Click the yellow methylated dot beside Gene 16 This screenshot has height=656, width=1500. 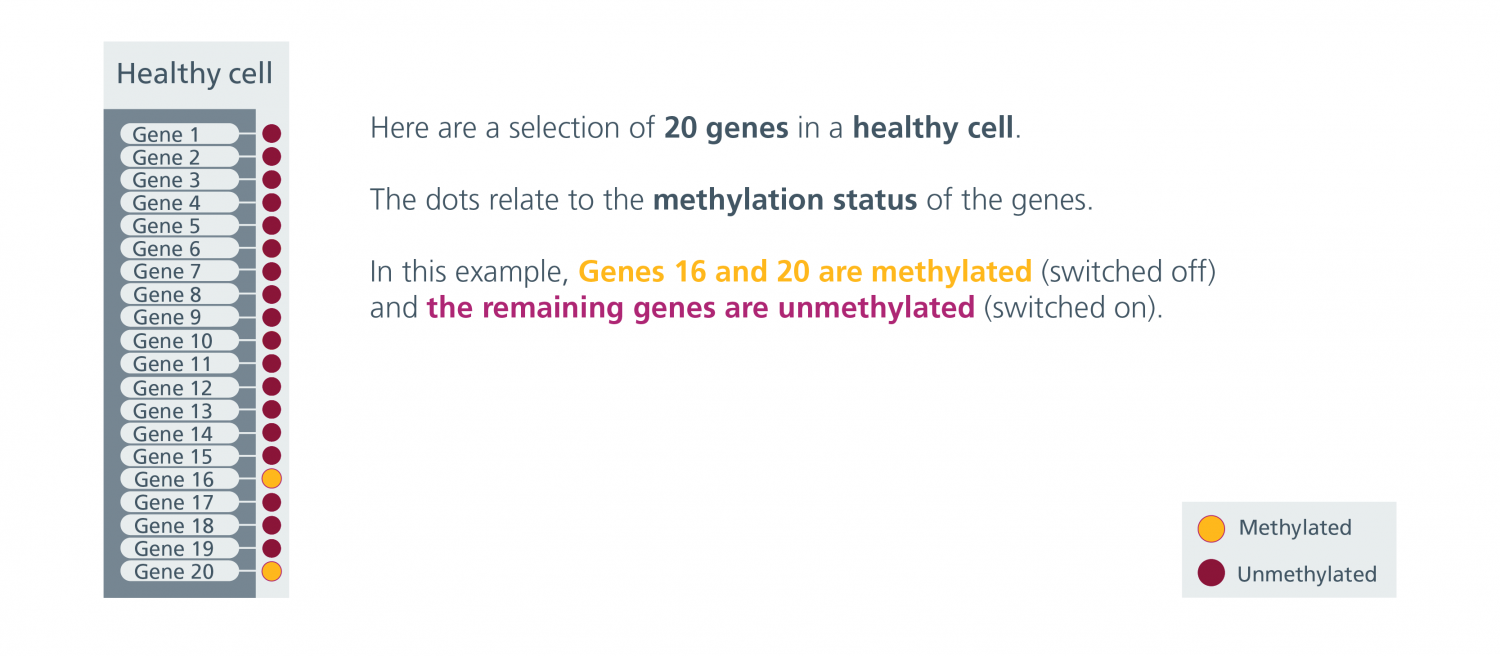[x=271, y=479]
